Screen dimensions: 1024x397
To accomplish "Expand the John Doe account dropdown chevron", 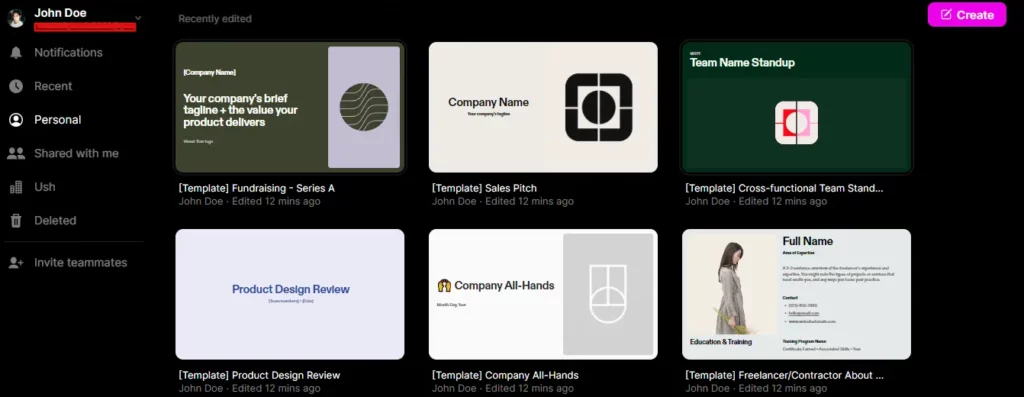I will click(x=138, y=18).
